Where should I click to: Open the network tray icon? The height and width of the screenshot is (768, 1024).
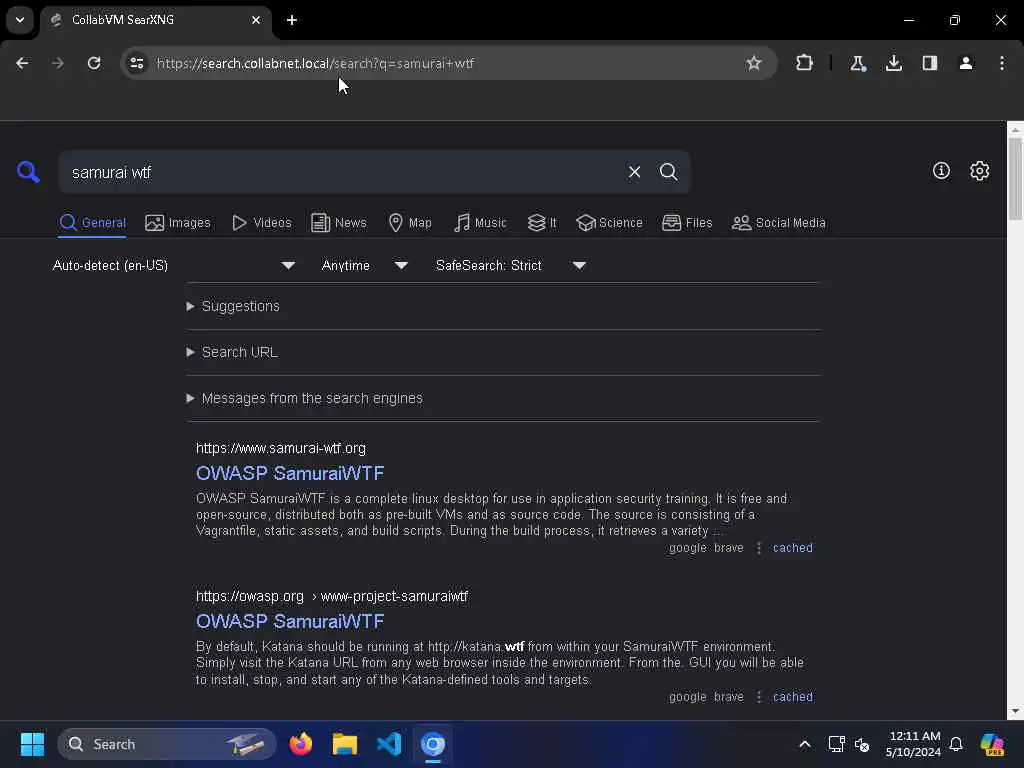click(x=836, y=744)
